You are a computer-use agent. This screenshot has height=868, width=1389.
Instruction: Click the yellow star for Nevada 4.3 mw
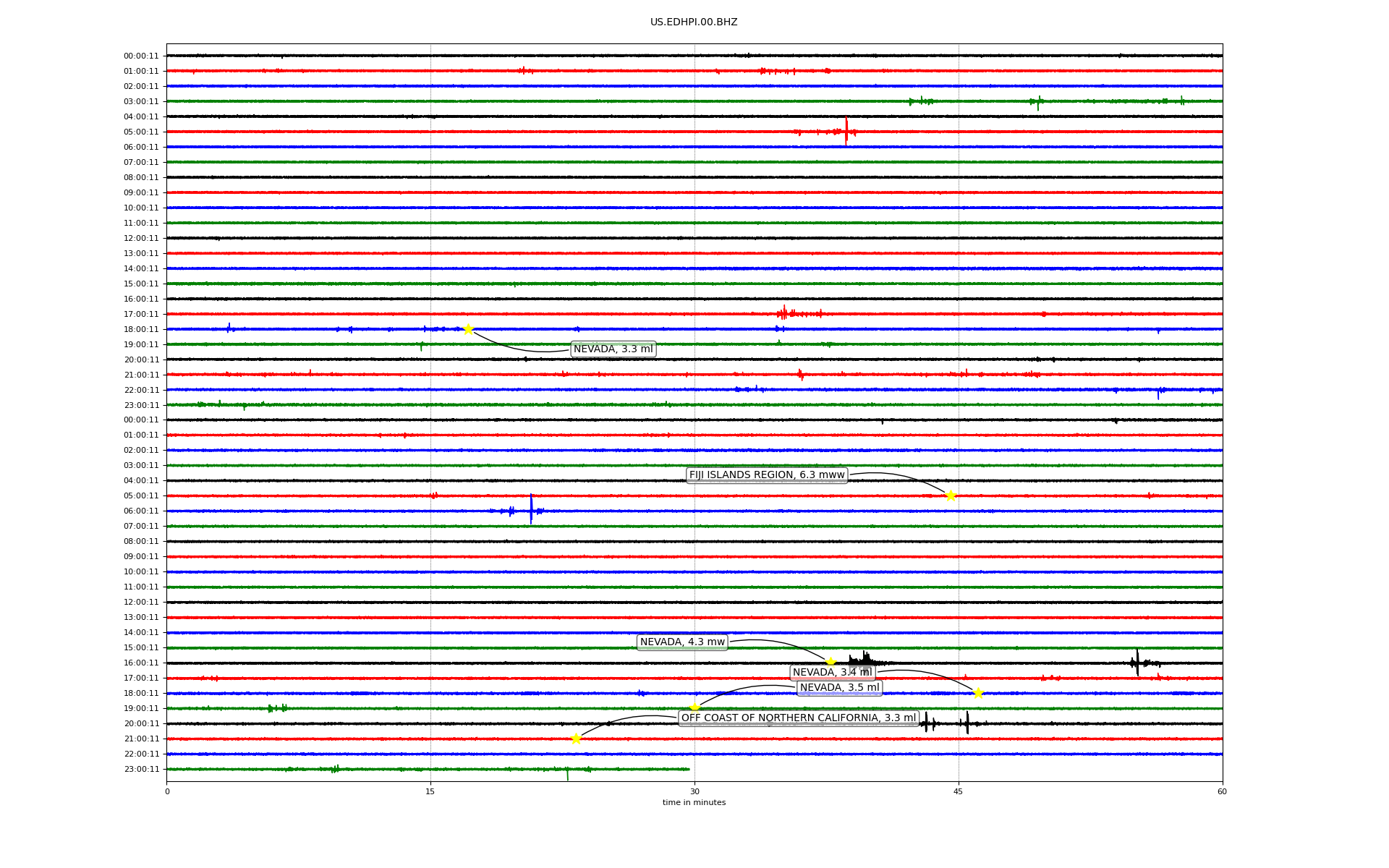pos(831,662)
